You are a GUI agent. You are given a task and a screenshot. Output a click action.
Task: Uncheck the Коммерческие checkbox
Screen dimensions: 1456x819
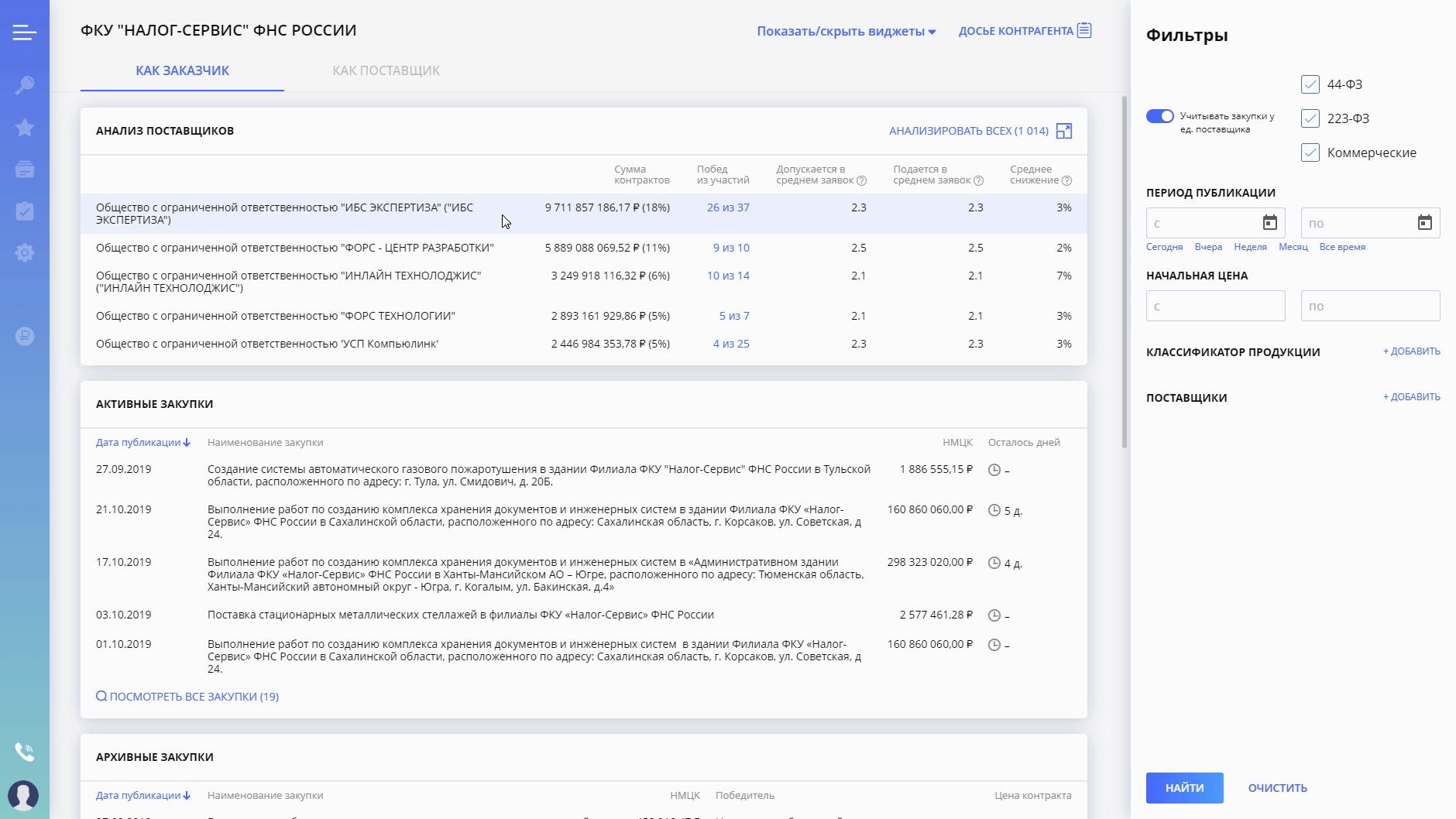[1310, 152]
